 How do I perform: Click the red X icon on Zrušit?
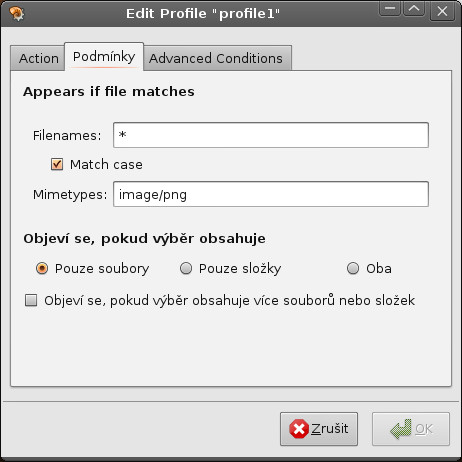299,429
